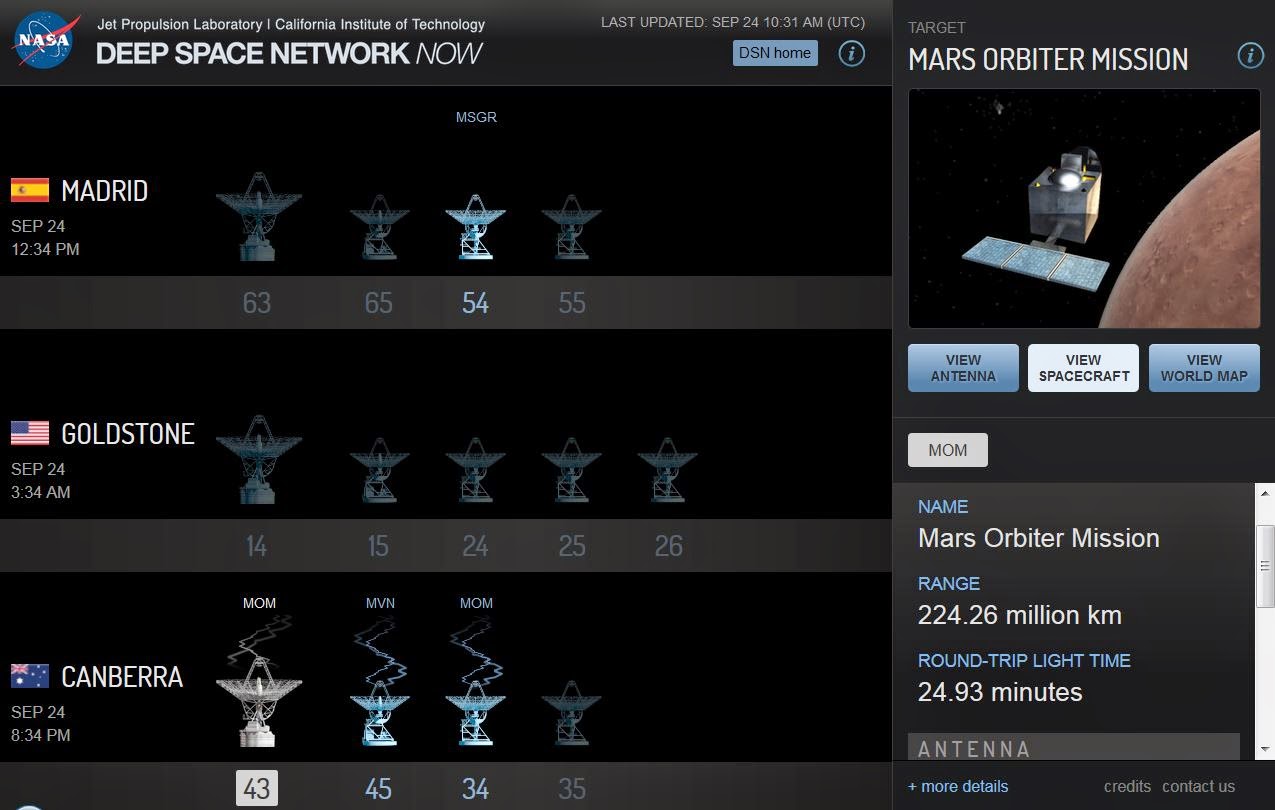Select Madrid antenna dish 54 tracking MSGR
Viewport: 1275px width, 810px height.
475,227
